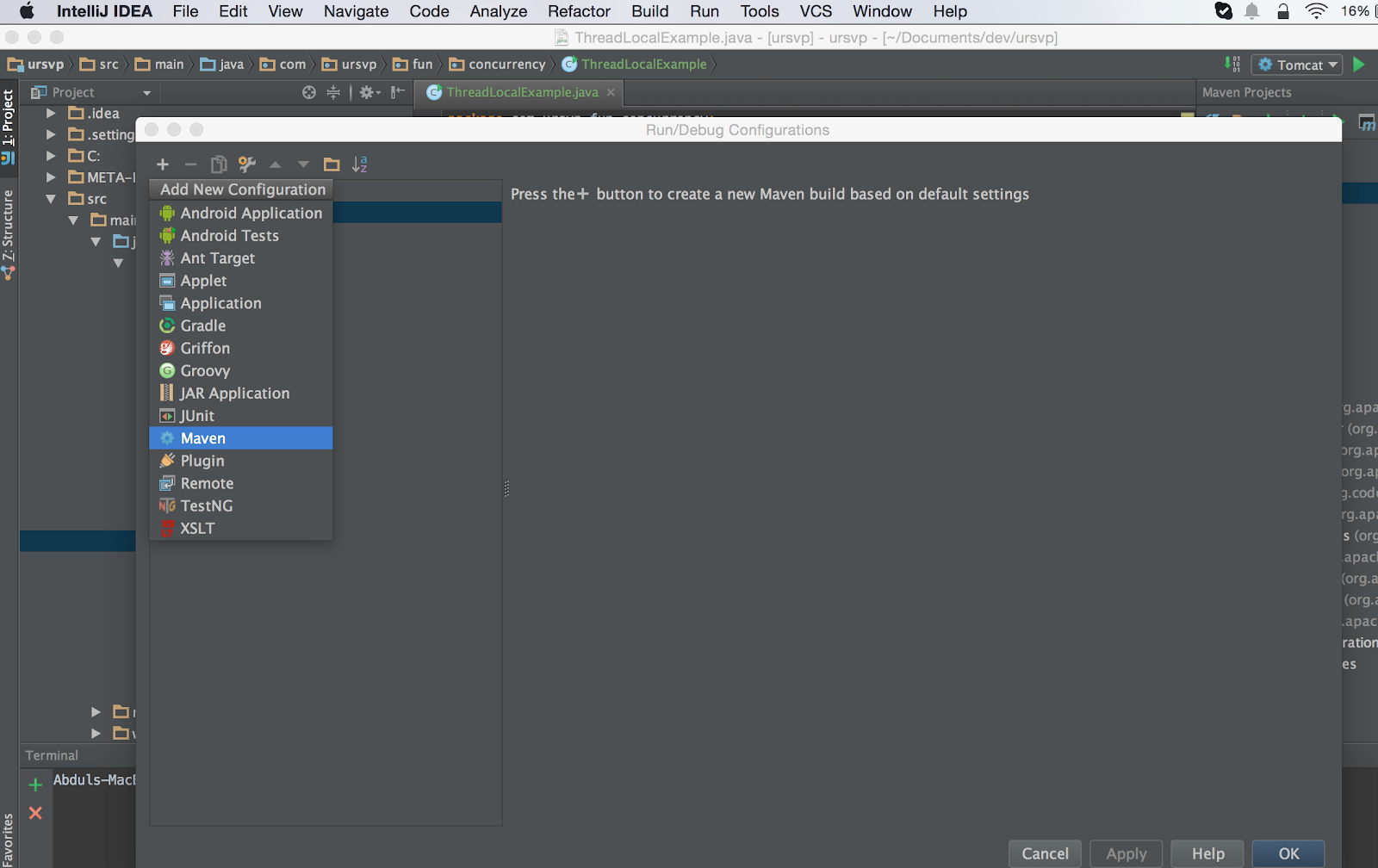Expand the .idea folder
The height and width of the screenshot is (868, 1378).
click(51, 113)
